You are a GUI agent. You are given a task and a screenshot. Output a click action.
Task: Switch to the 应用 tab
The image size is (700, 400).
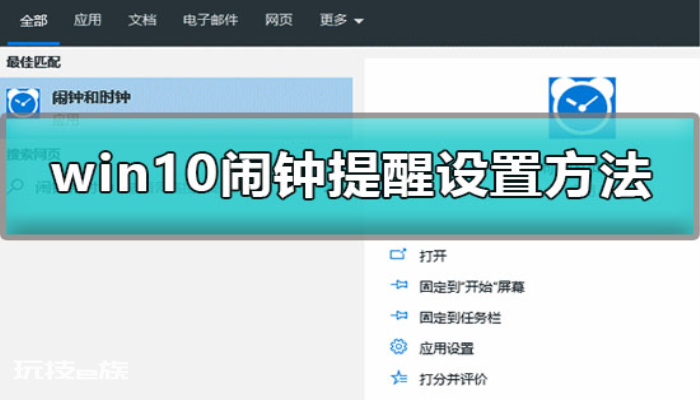pyautogui.click(x=88, y=20)
